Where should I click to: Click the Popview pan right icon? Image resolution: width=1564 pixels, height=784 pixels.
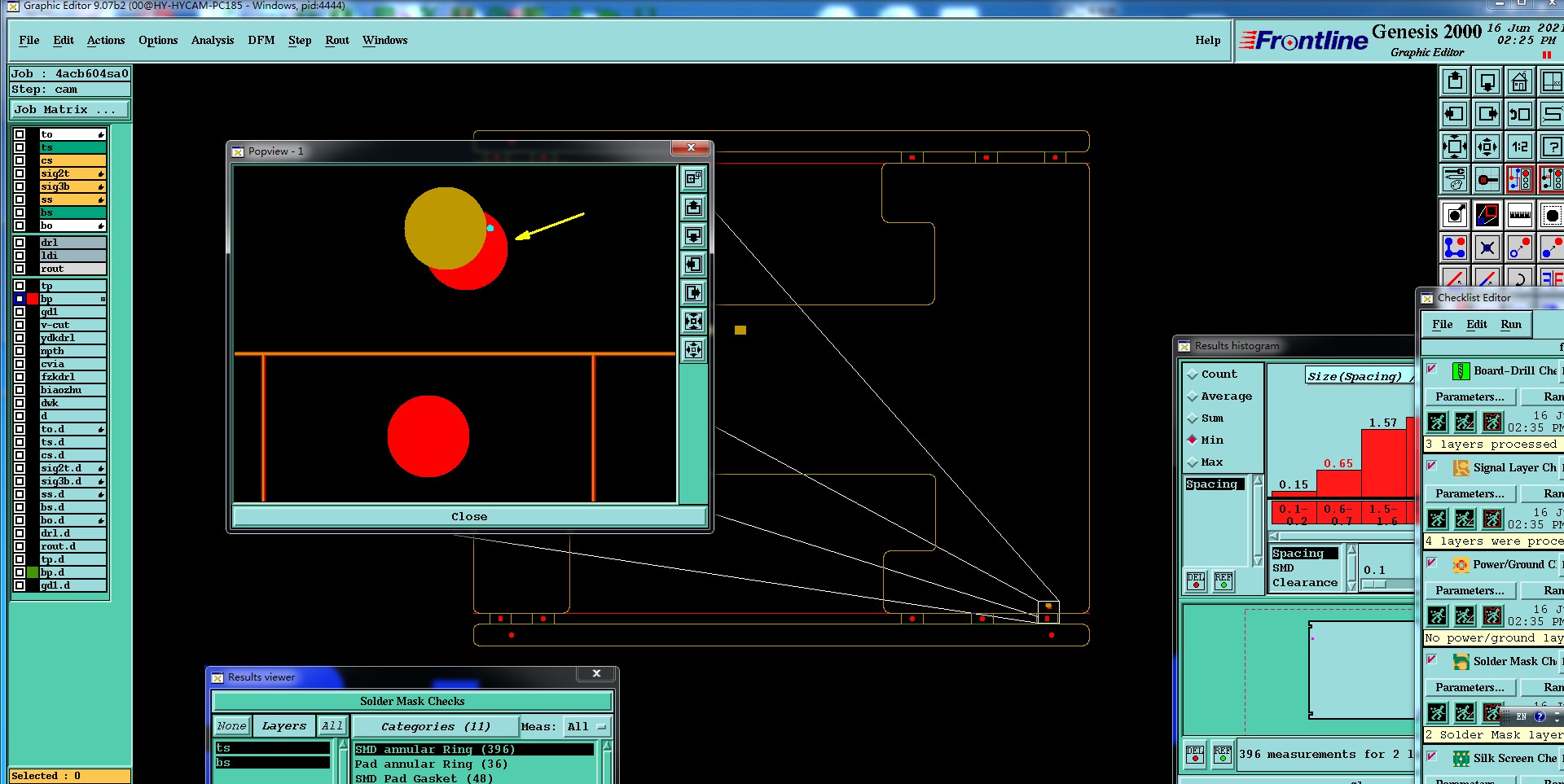pyautogui.click(x=693, y=292)
